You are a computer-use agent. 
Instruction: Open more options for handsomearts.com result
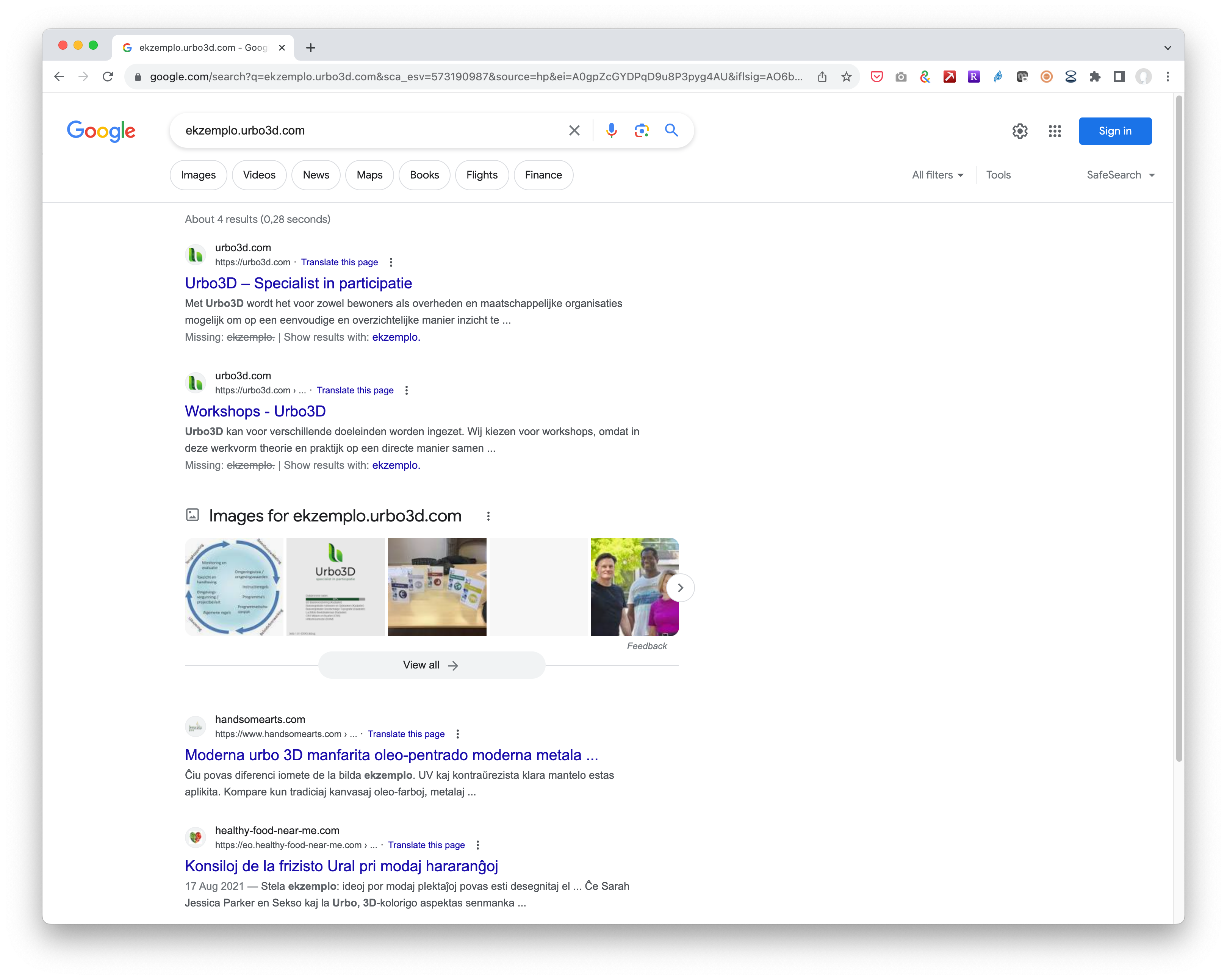(x=457, y=734)
